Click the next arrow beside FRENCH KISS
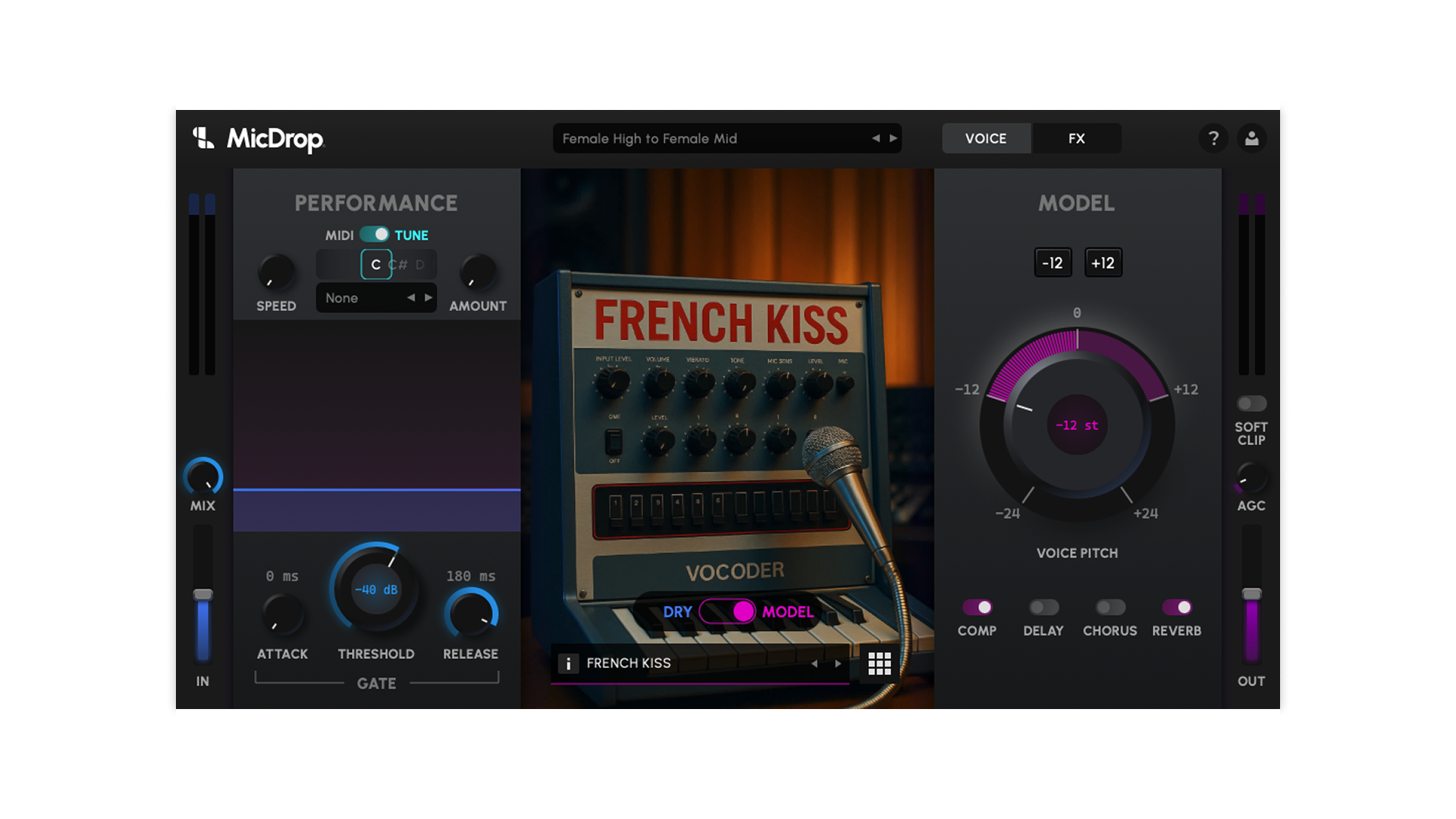1456x819 pixels. 838,663
